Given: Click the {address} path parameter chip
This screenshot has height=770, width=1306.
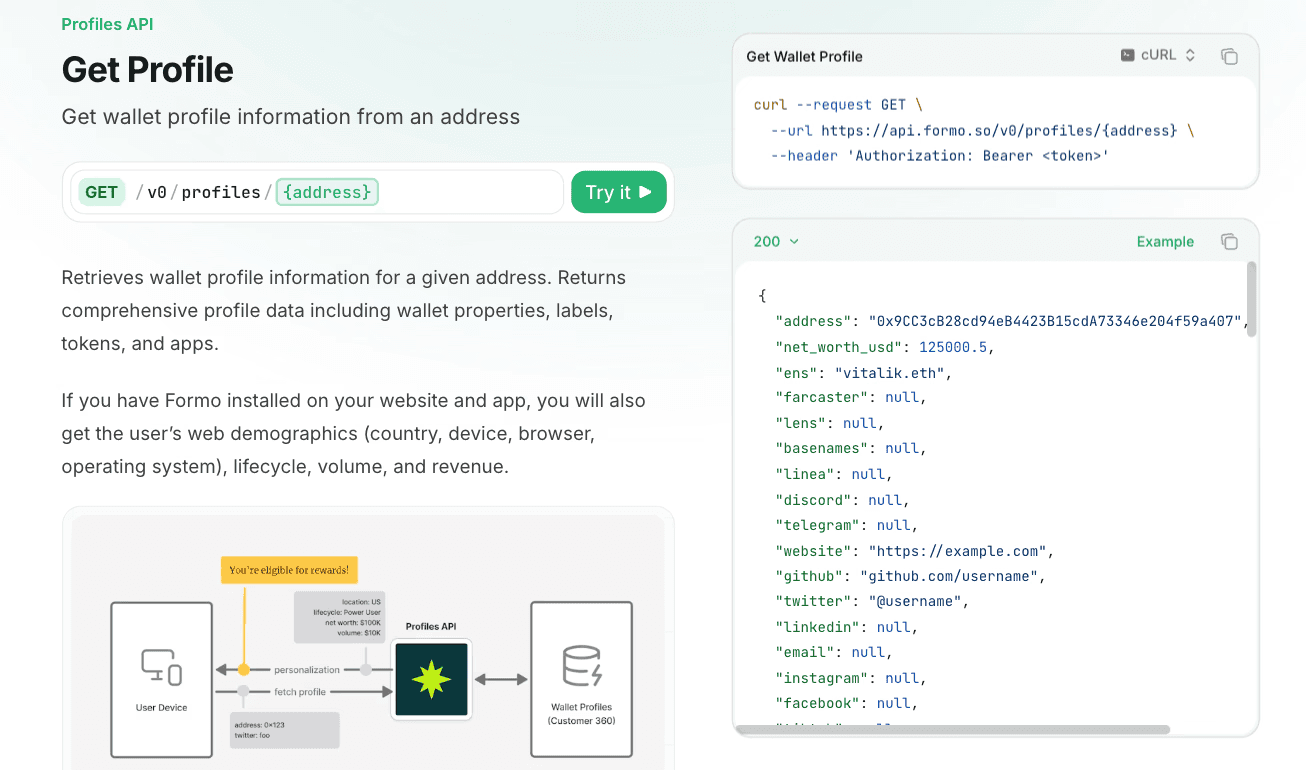Looking at the screenshot, I should pos(327,191).
